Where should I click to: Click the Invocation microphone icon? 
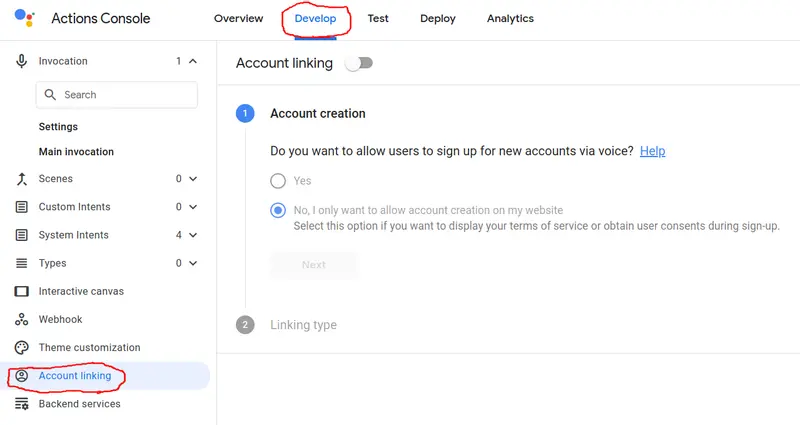pos(21,61)
